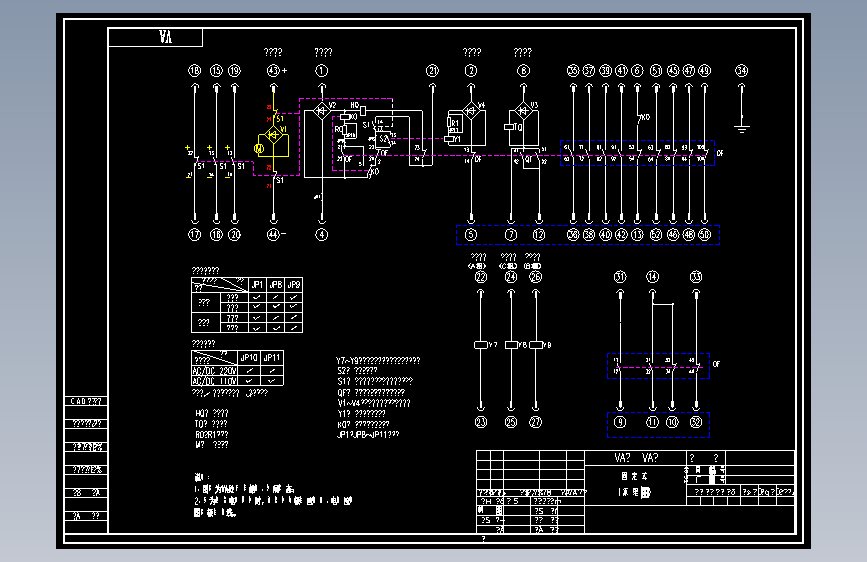Click bottom terminal circle numbered 4
Screen dimensions: 867x562
tap(322, 235)
